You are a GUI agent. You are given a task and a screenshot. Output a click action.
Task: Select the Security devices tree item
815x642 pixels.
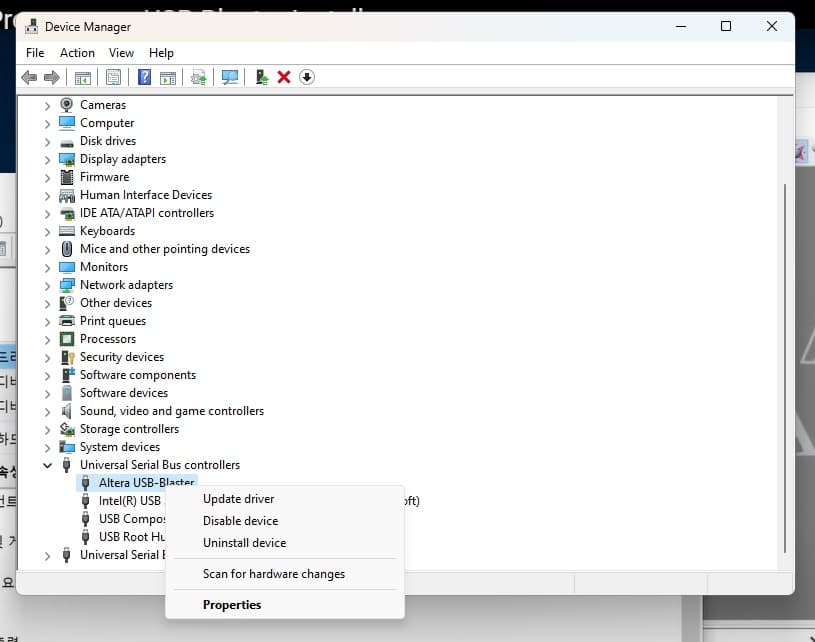[x=122, y=357]
